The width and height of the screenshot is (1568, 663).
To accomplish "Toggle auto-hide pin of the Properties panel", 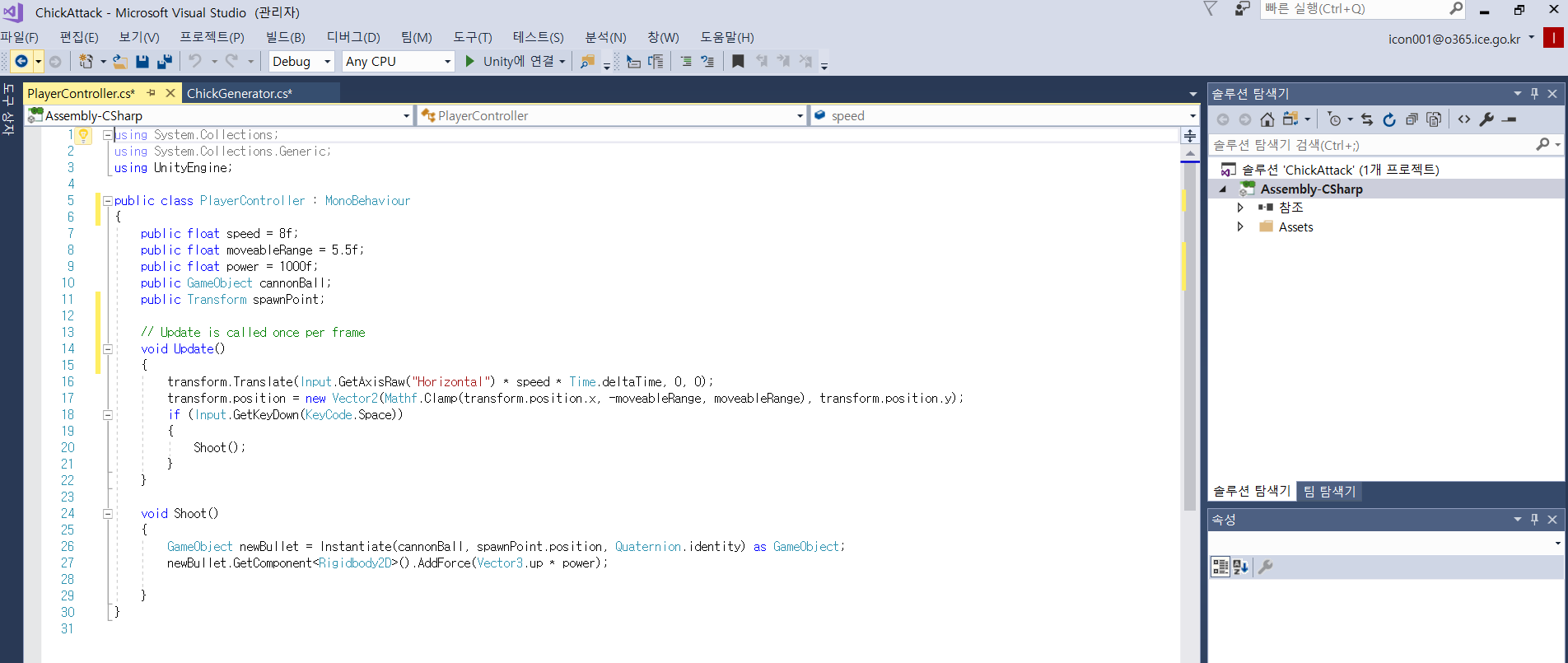I will coord(1534,520).
